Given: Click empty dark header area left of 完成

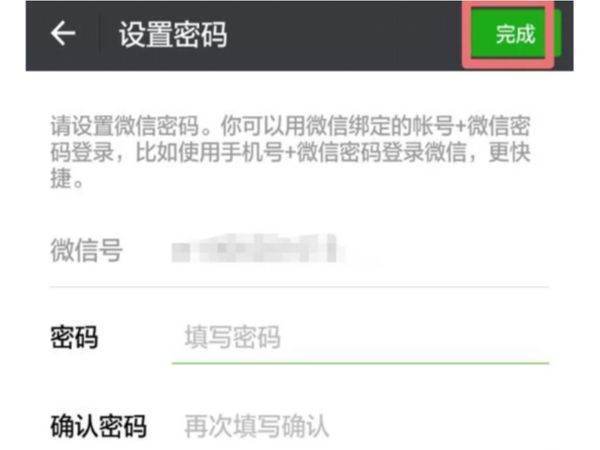Looking at the screenshot, I should click(344, 34).
